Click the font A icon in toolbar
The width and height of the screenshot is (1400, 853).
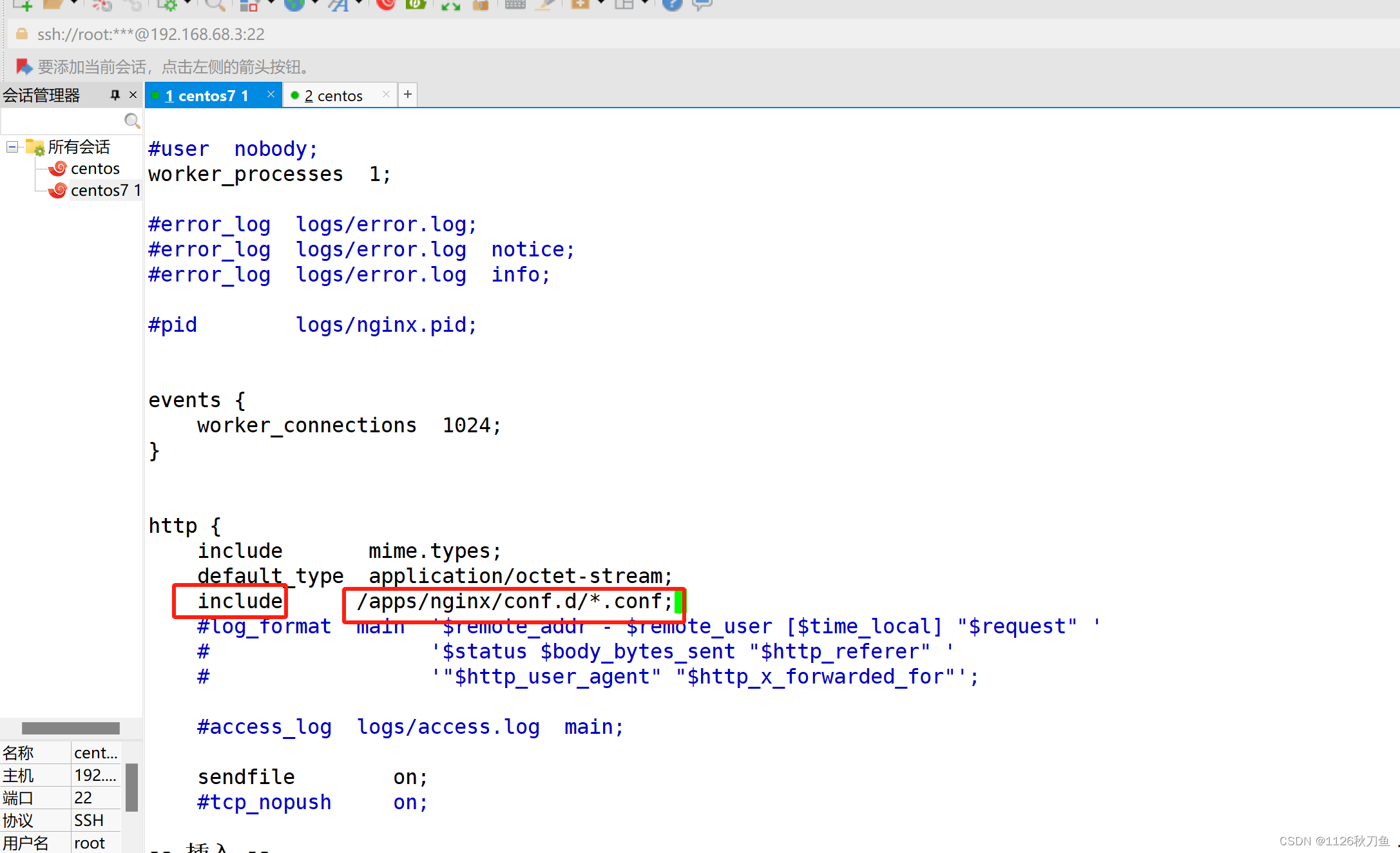[338, 5]
